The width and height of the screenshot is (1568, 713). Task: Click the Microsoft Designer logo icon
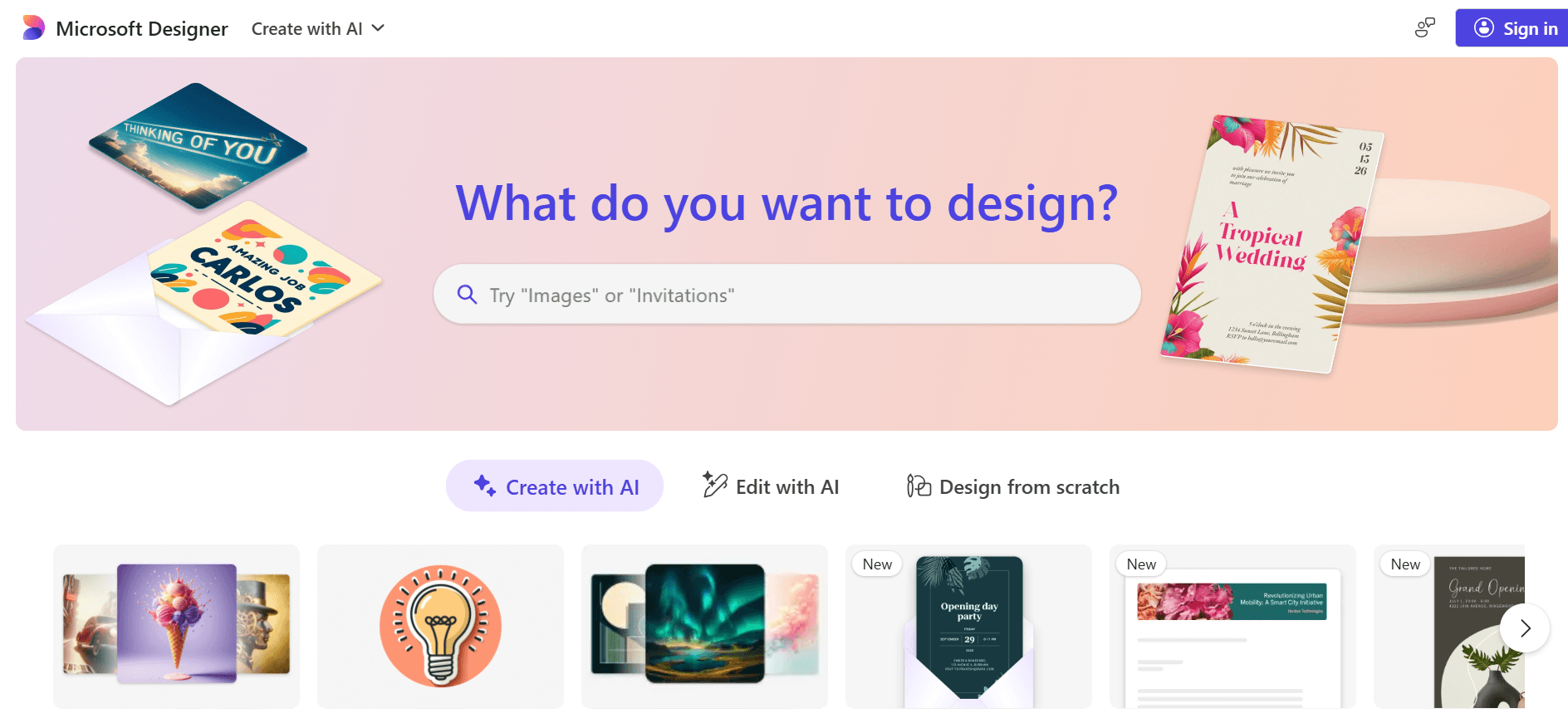coord(32,27)
